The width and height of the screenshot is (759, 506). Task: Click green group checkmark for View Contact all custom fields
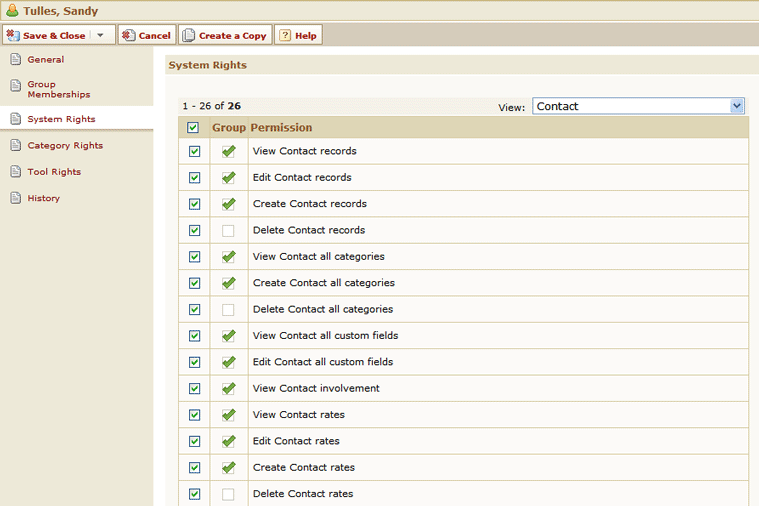(x=229, y=336)
